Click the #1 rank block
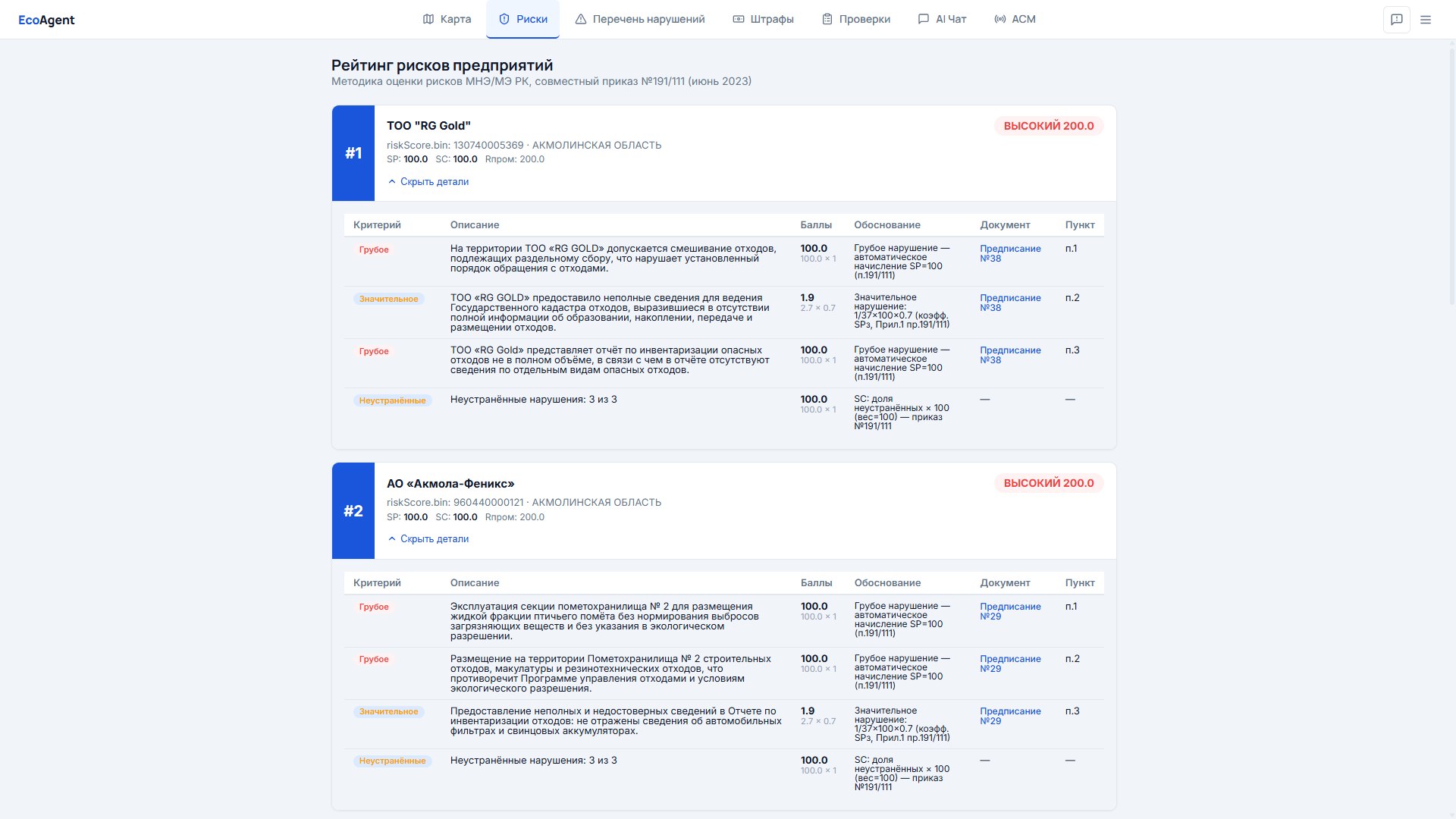1456x819 pixels. [353, 153]
